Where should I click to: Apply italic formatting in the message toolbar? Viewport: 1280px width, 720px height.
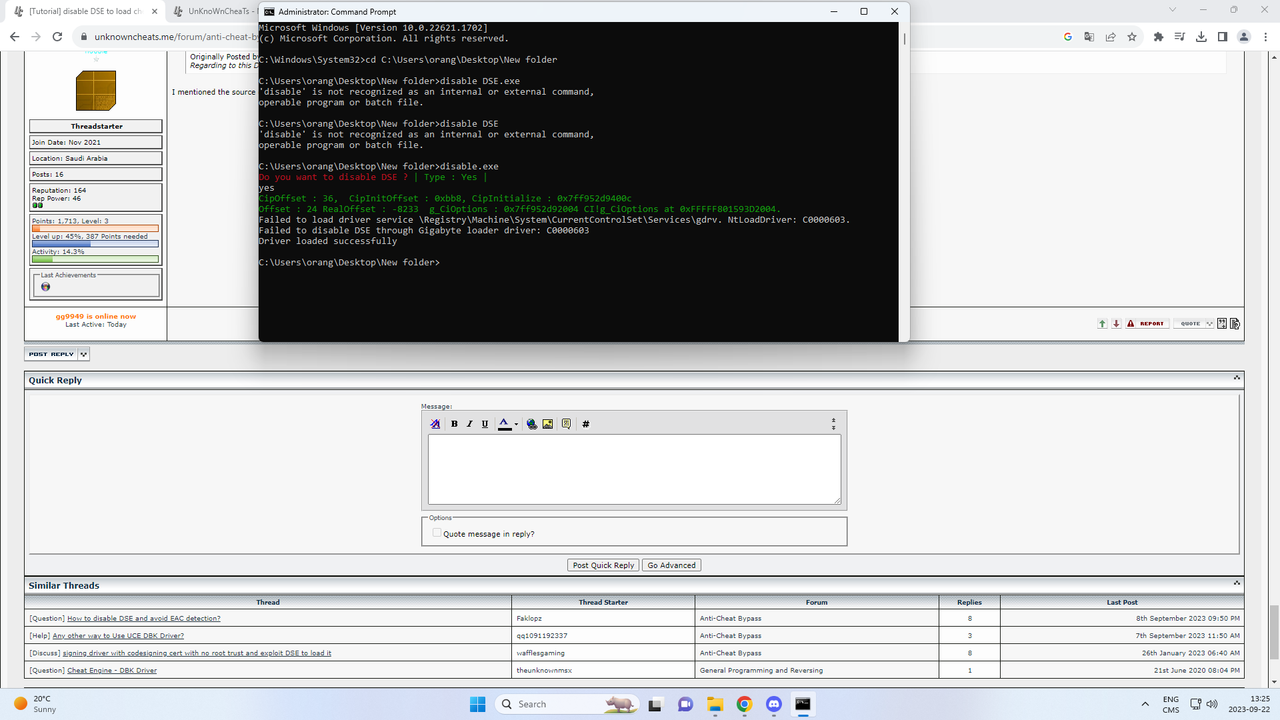pyautogui.click(x=469, y=423)
